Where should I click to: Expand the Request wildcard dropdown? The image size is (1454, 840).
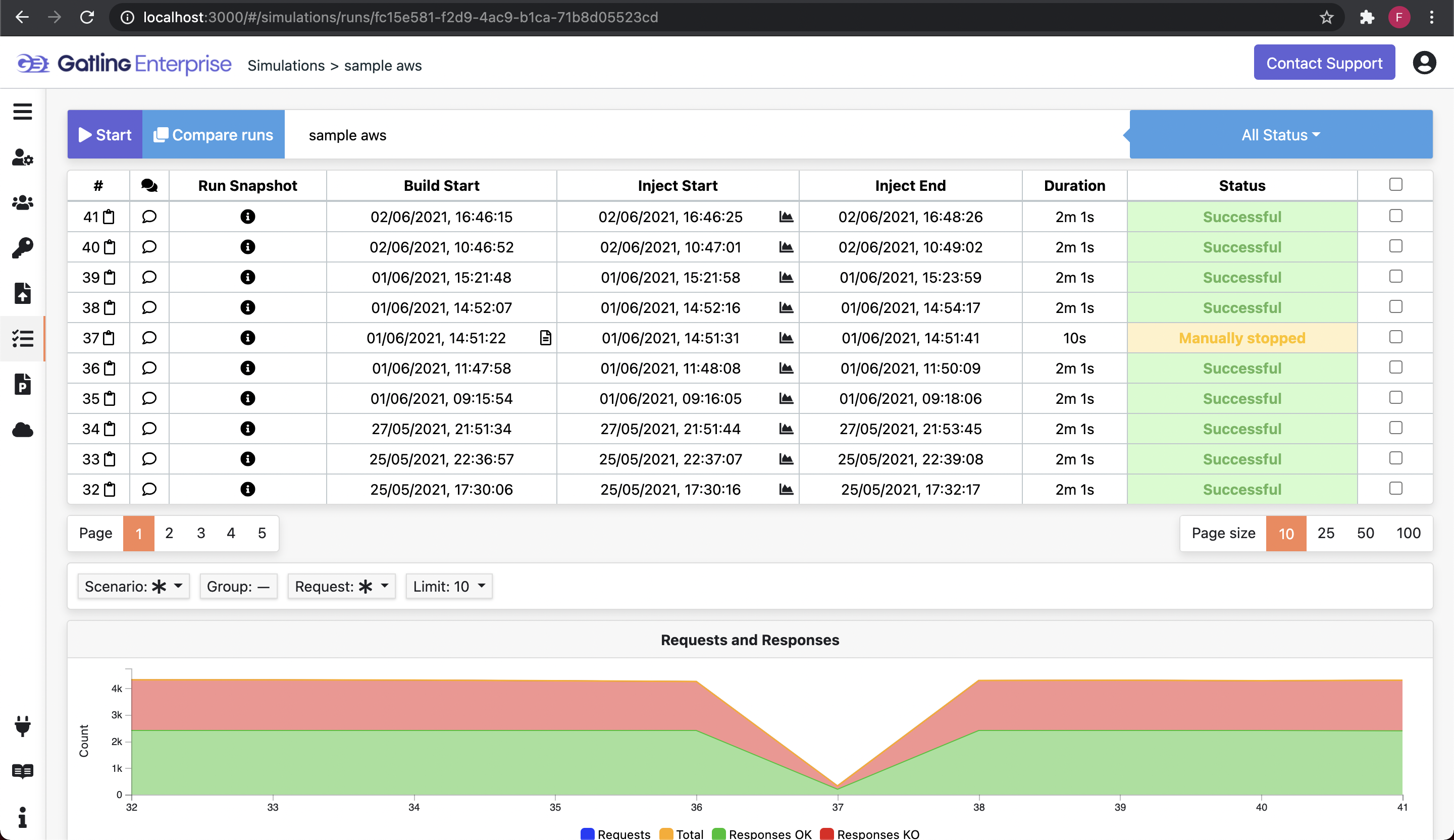[342, 586]
